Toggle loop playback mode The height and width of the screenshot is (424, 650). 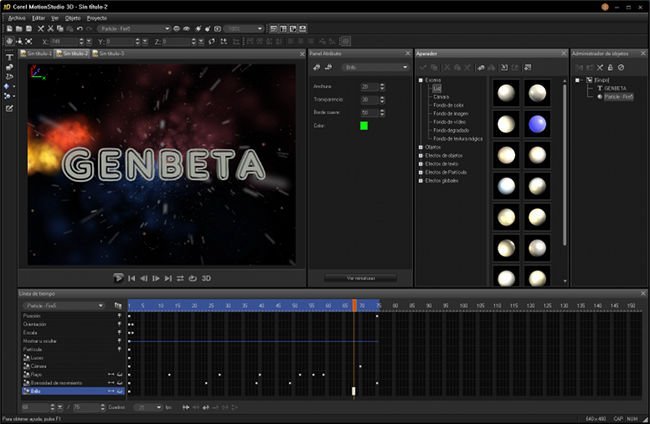[193, 279]
